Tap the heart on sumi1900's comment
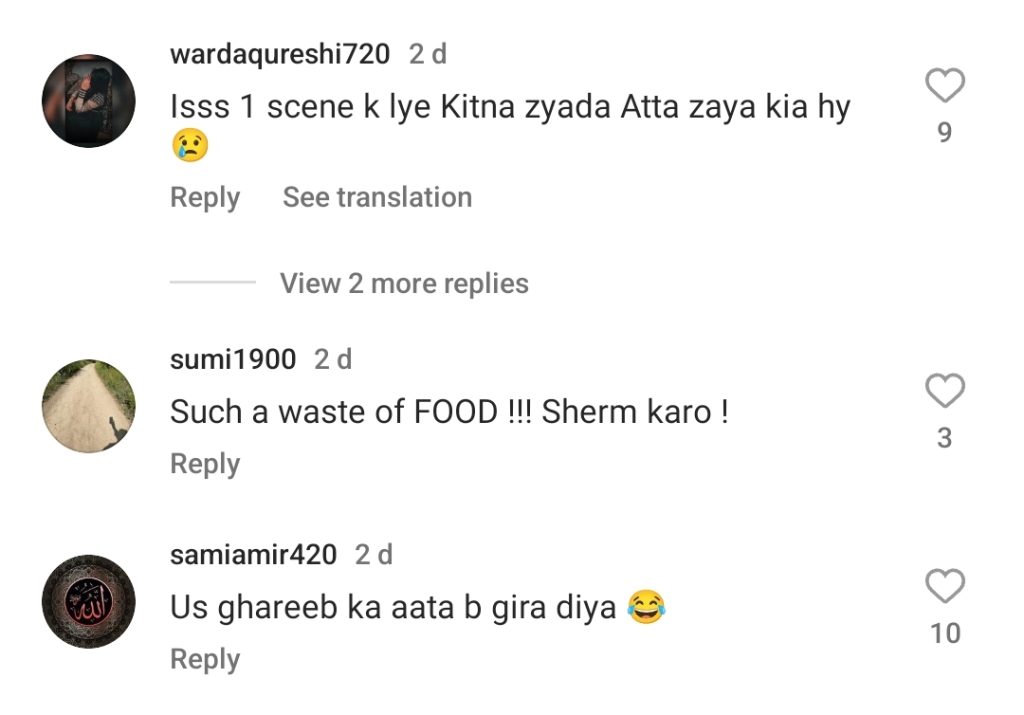This screenshot has width=1024, height=715. [x=944, y=392]
